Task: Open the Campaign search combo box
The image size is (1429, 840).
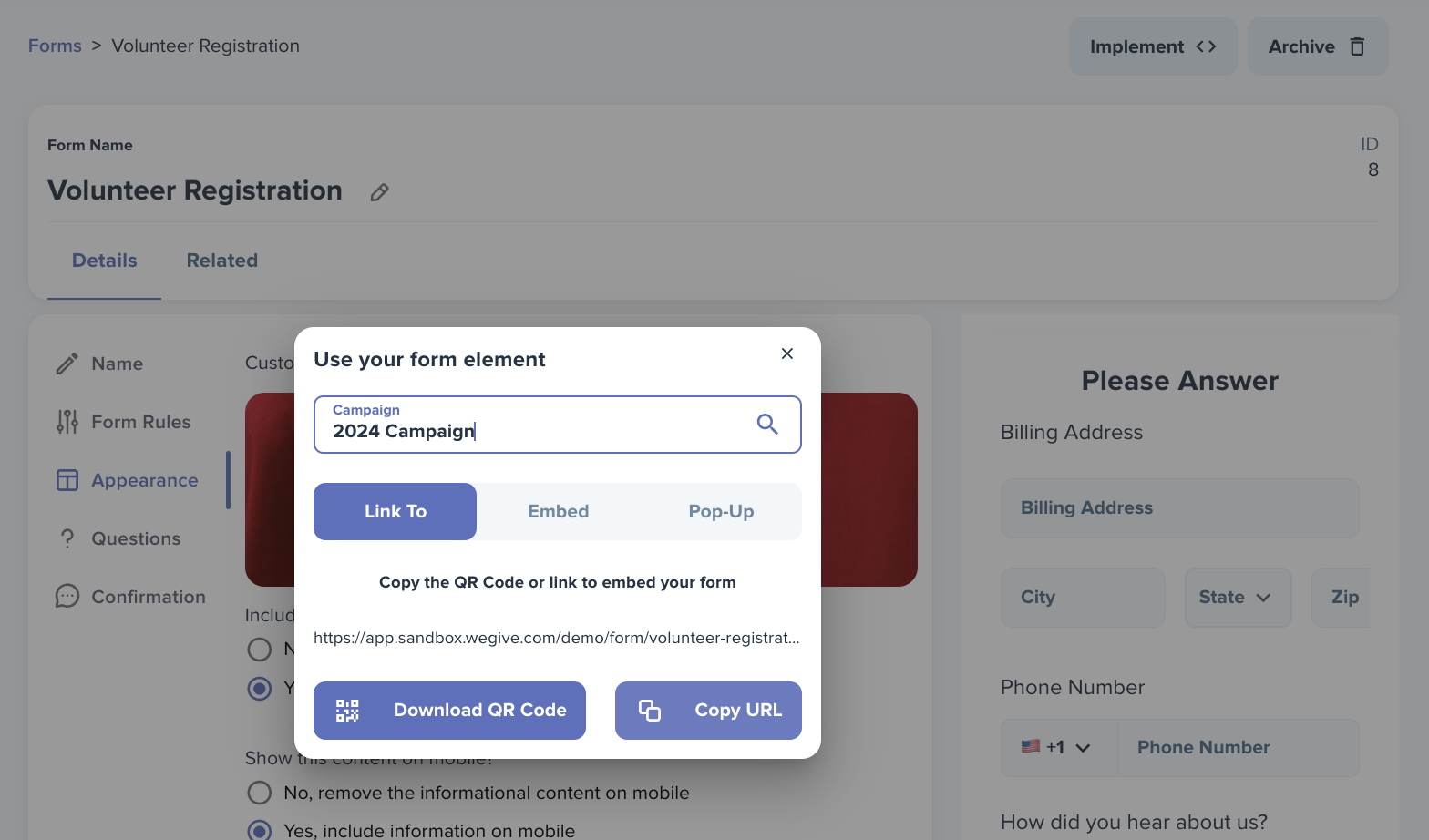Action: tap(558, 425)
